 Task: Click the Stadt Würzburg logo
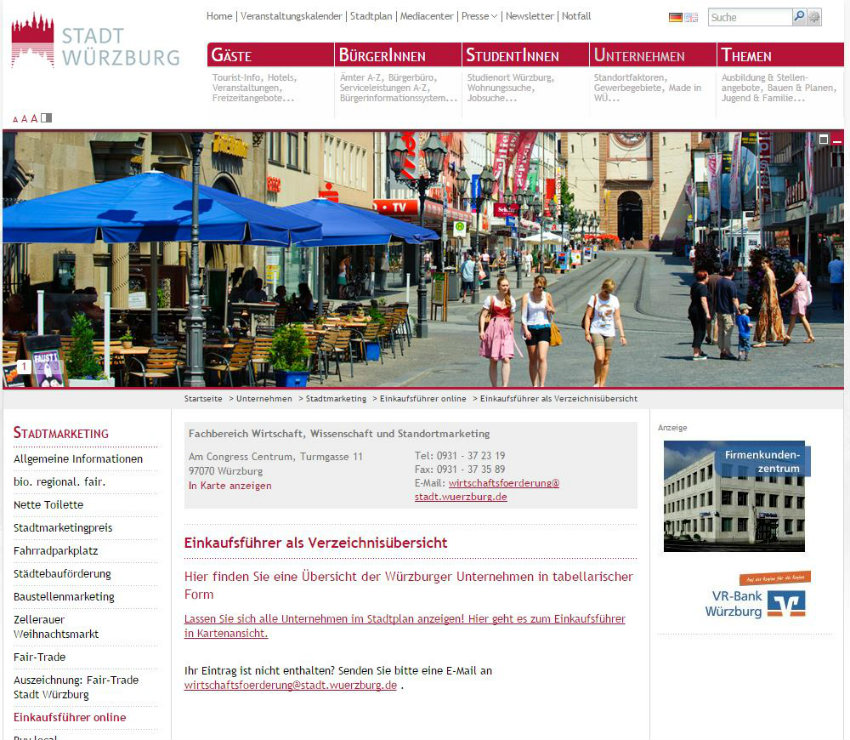click(x=95, y=42)
